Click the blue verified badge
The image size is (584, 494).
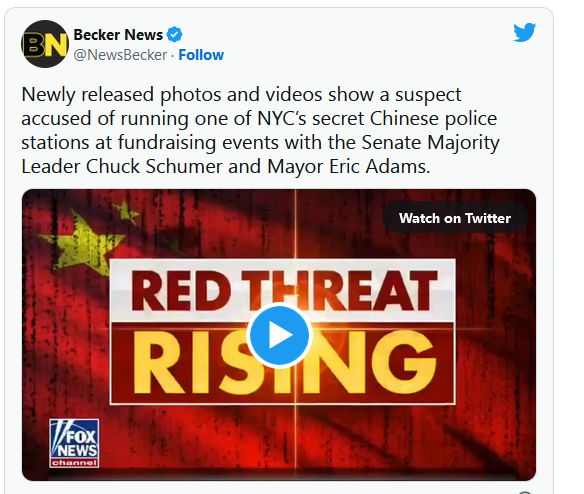point(174,35)
